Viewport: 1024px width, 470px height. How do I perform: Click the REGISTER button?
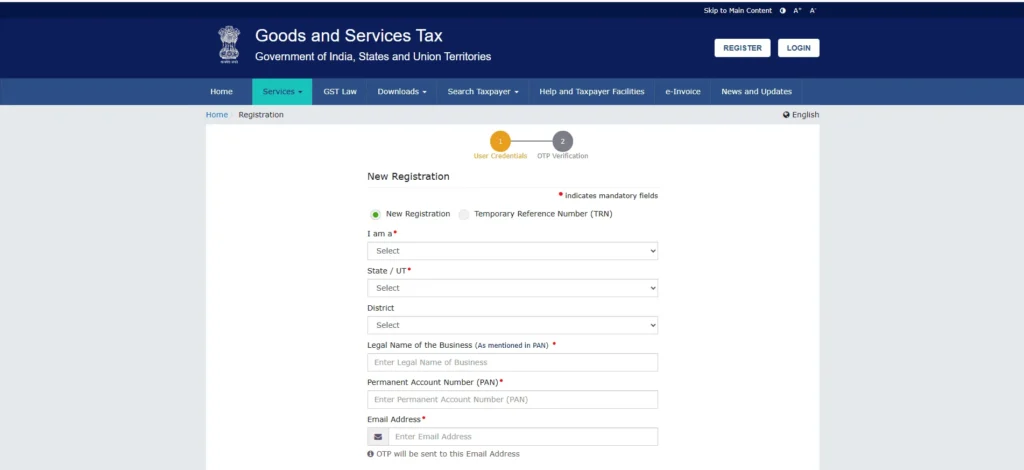(x=742, y=48)
